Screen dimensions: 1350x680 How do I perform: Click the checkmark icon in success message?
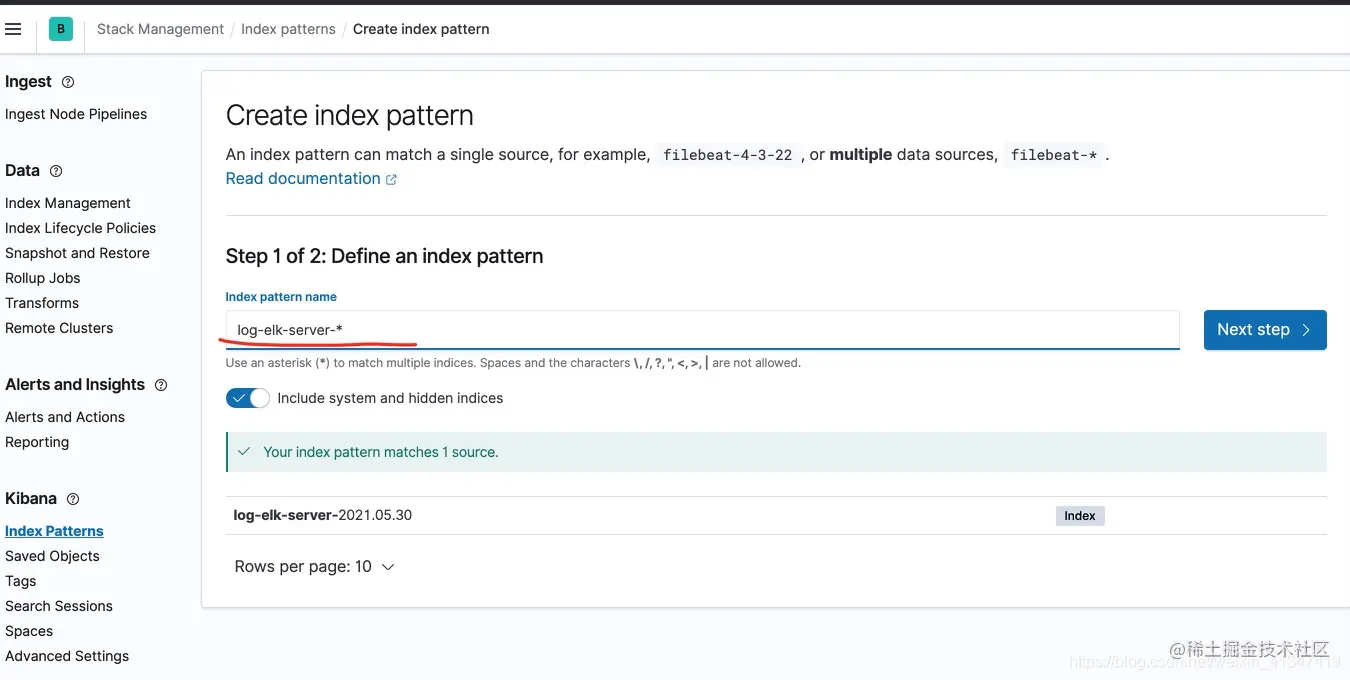click(x=244, y=452)
